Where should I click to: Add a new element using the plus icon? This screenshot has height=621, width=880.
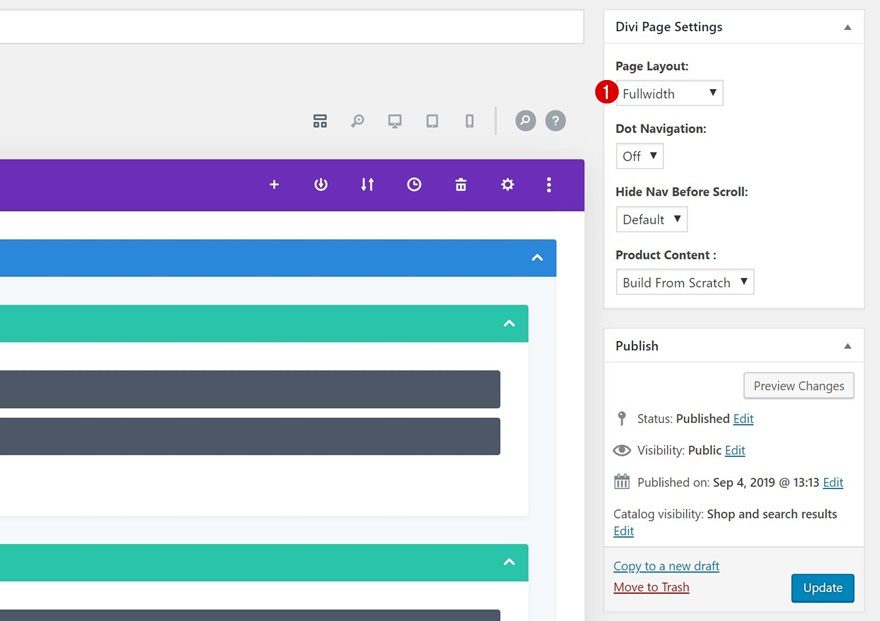(274, 184)
